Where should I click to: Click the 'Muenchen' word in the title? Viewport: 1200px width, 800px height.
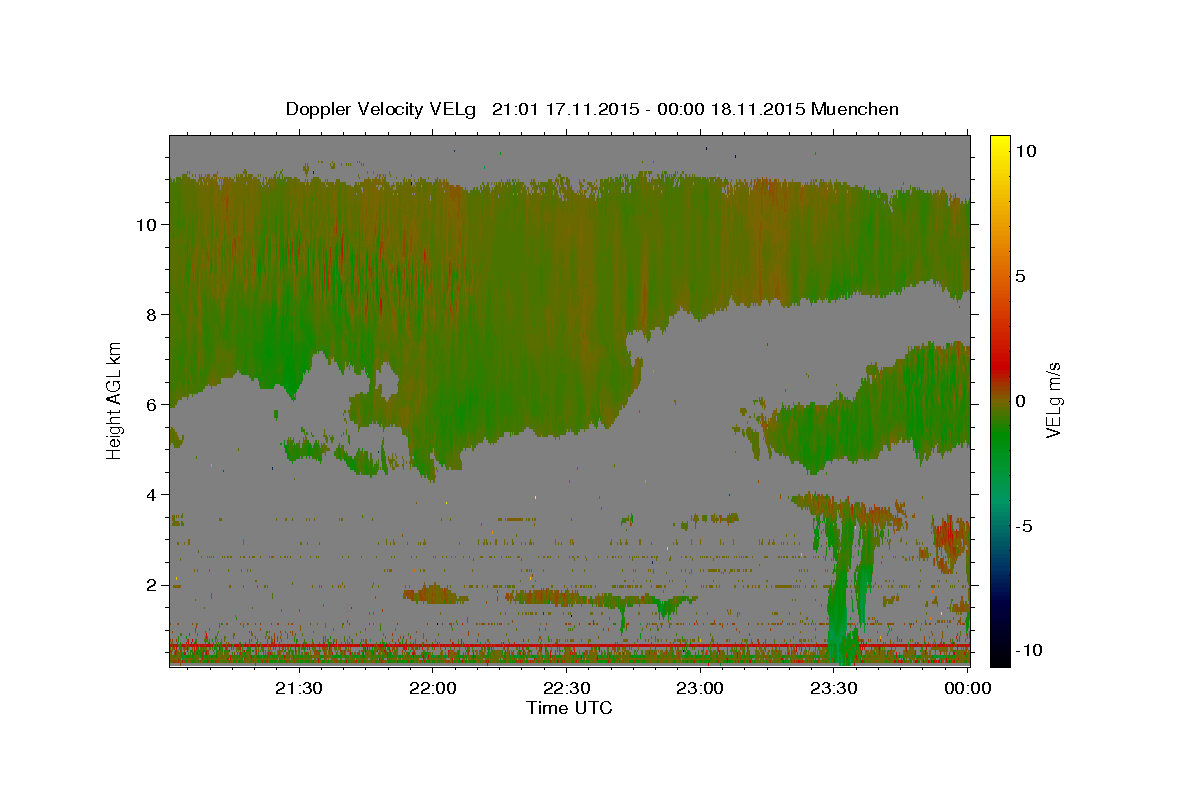click(x=855, y=109)
